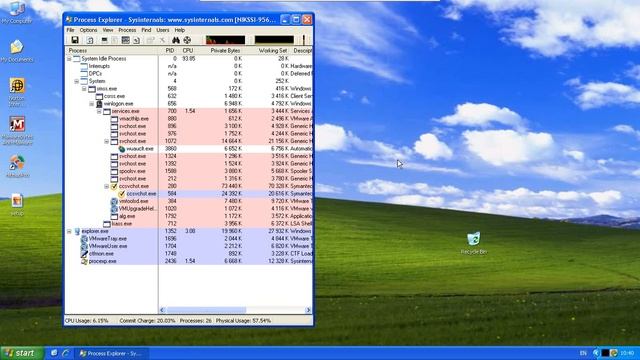Collapse the explorer.exe tree node

[x=69, y=231]
